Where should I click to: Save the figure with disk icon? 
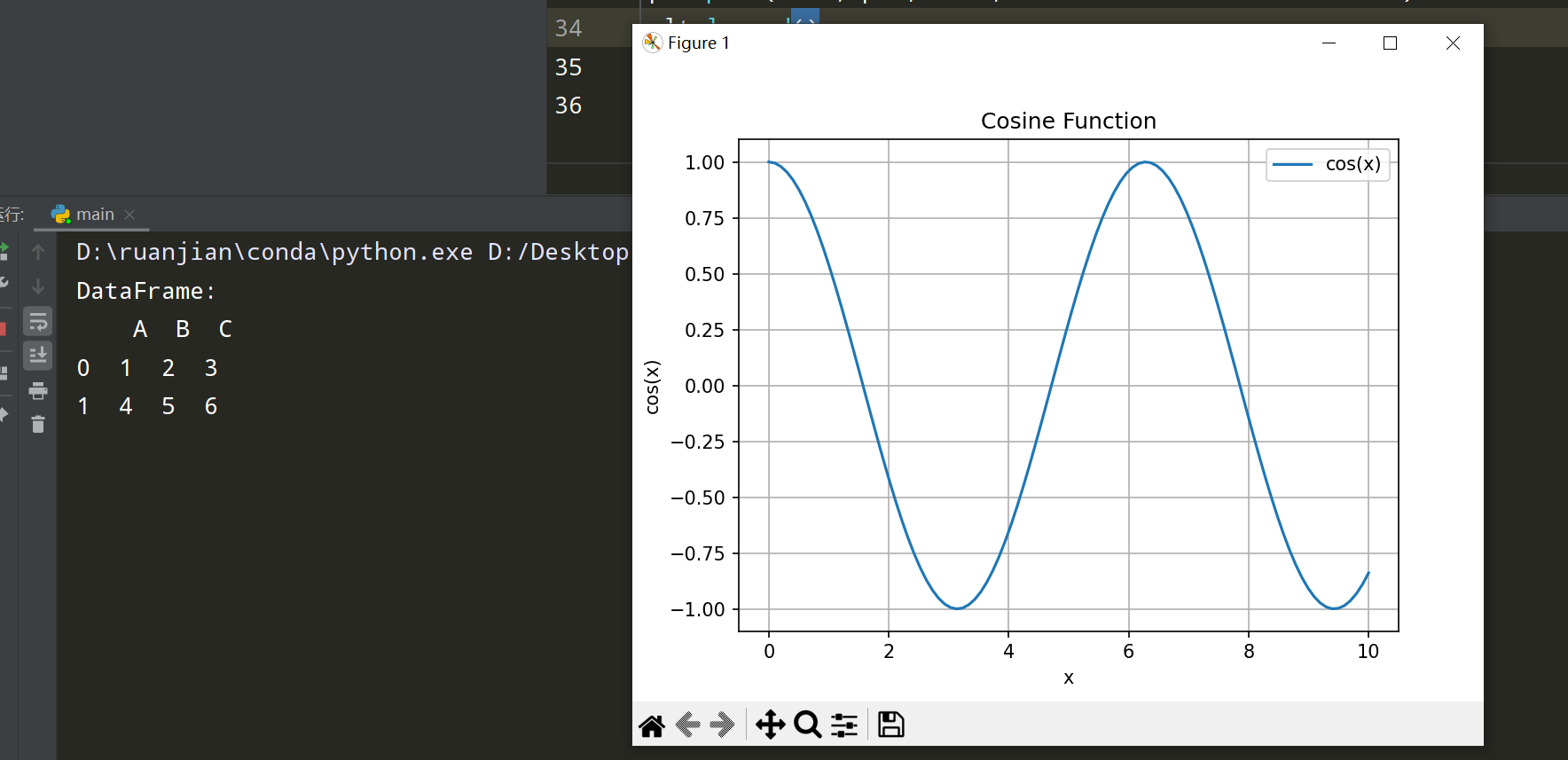coord(890,725)
